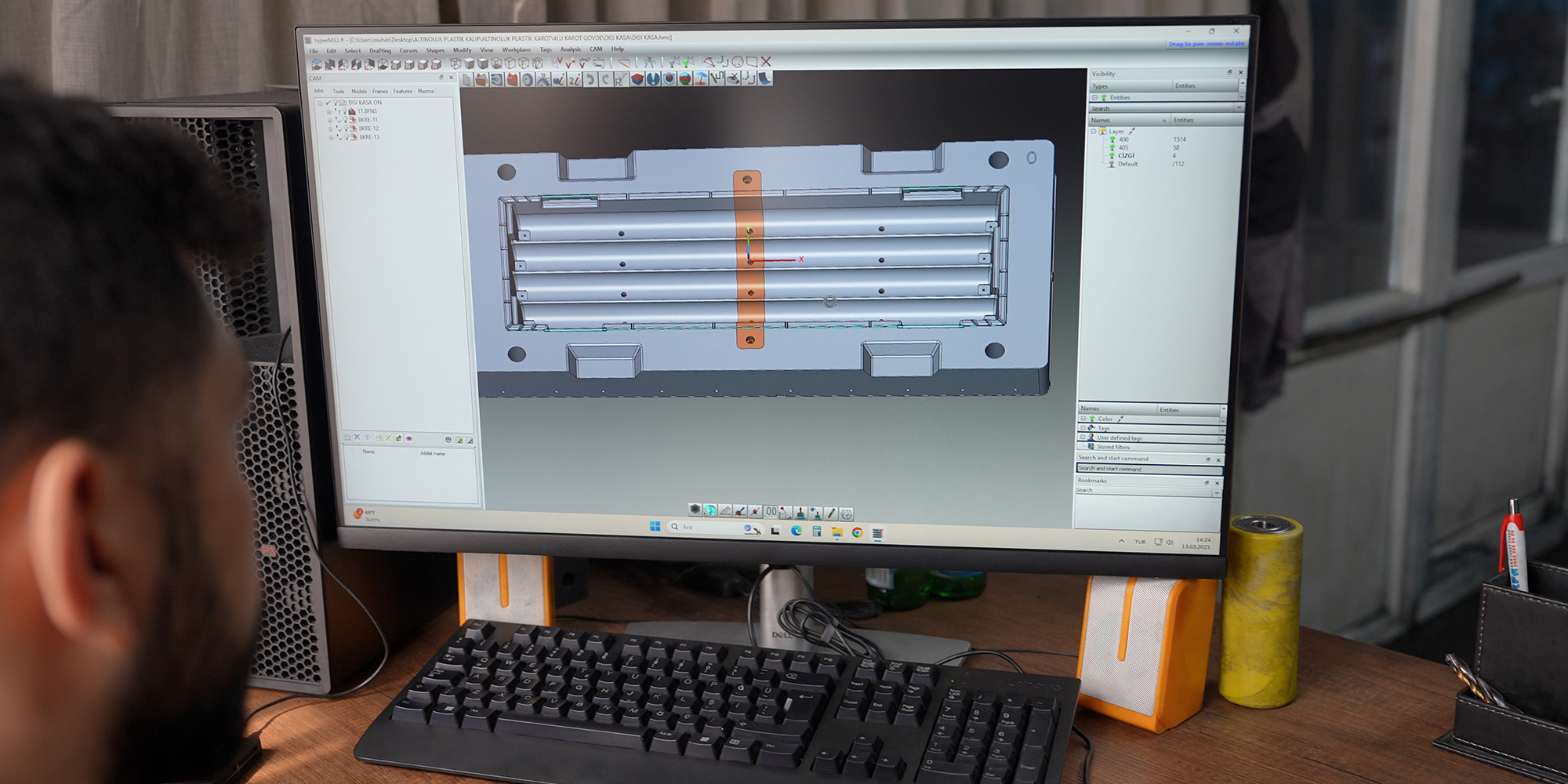The height and width of the screenshot is (784, 1568).
Task: Expand the 8KRE-13 job node
Action: click(x=332, y=138)
